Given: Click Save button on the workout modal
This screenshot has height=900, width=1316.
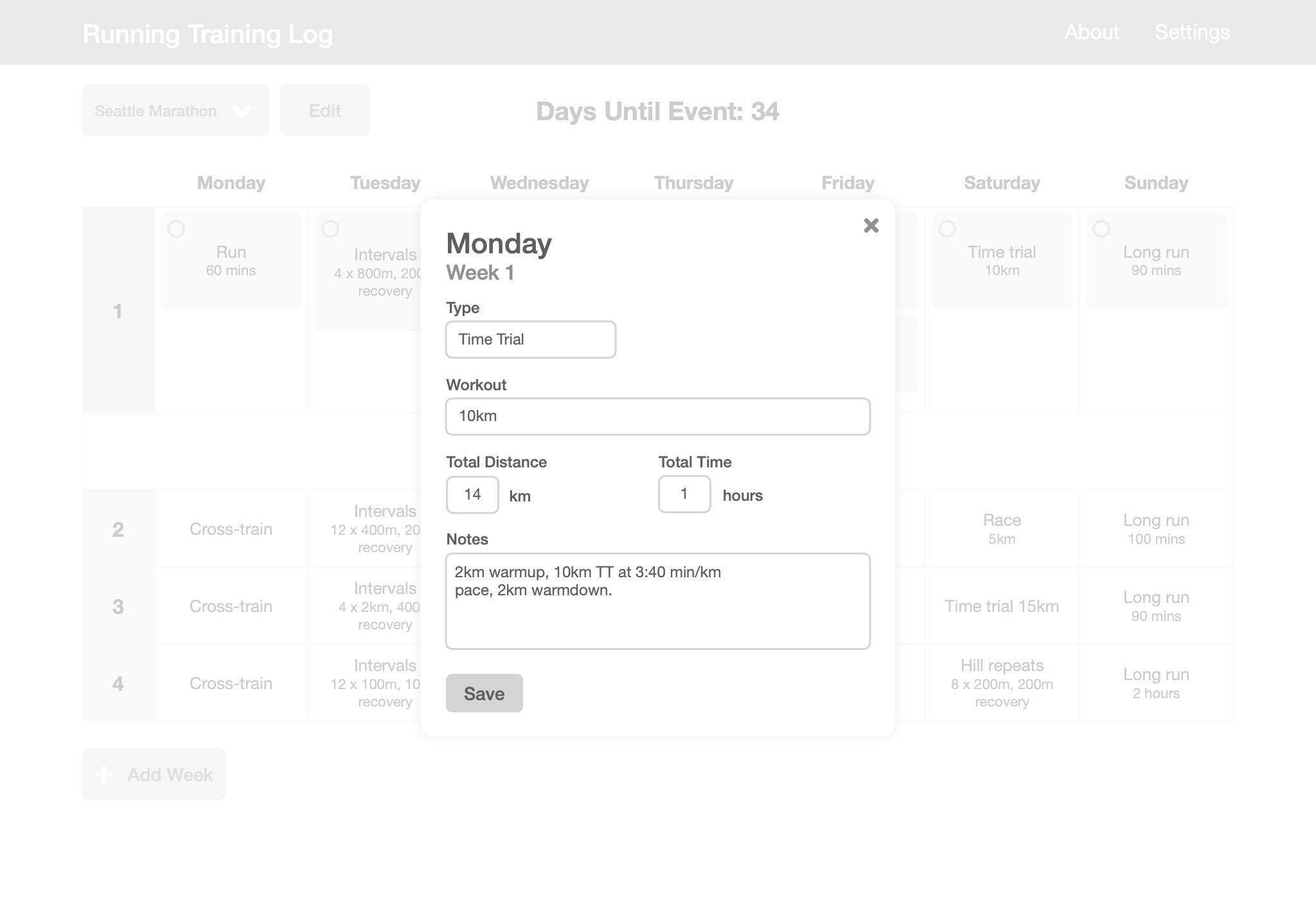Looking at the screenshot, I should click(484, 693).
